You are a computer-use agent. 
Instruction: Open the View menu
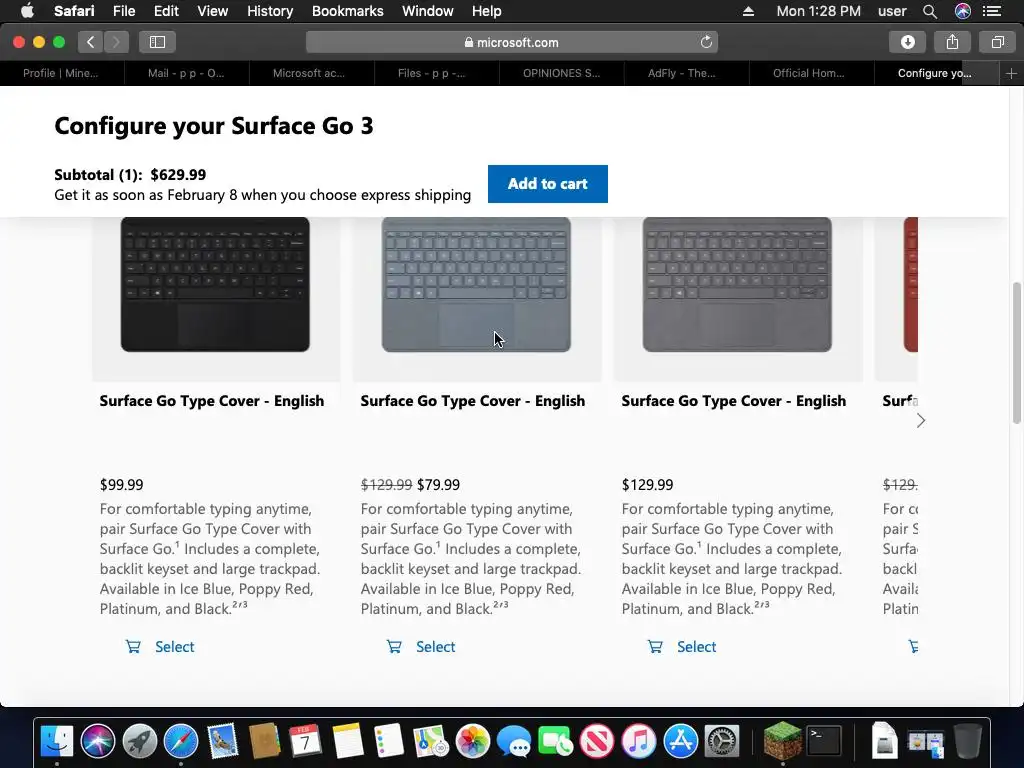coord(212,11)
